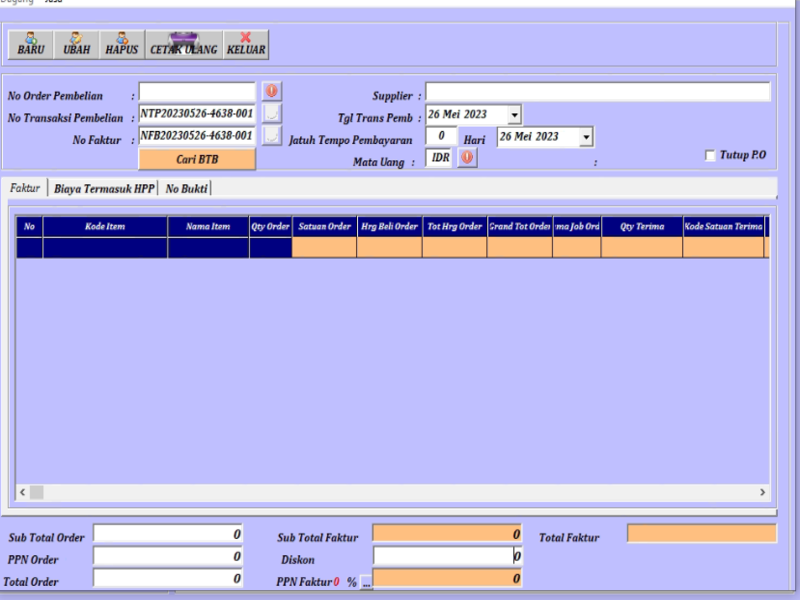This screenshot has width=800, height=600.
Task: Click the Qty Order column header
Action: [270, 227]
